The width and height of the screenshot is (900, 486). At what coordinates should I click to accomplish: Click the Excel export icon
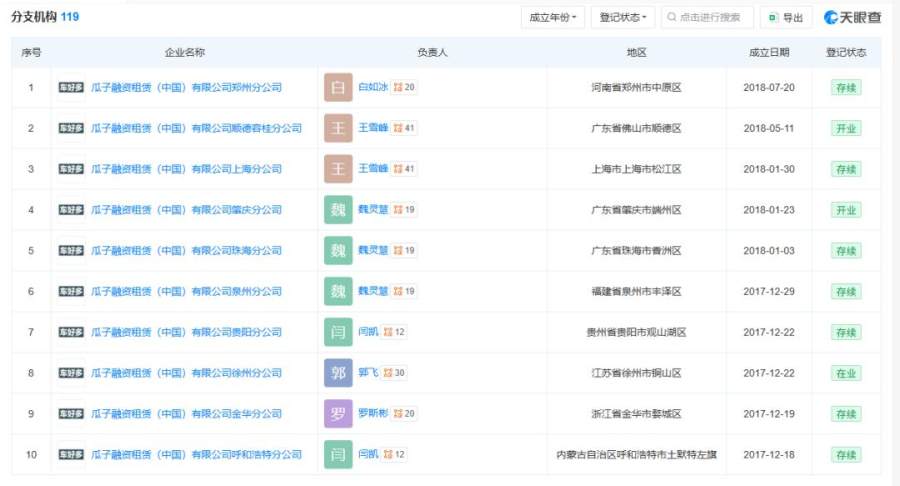[773, 17]
